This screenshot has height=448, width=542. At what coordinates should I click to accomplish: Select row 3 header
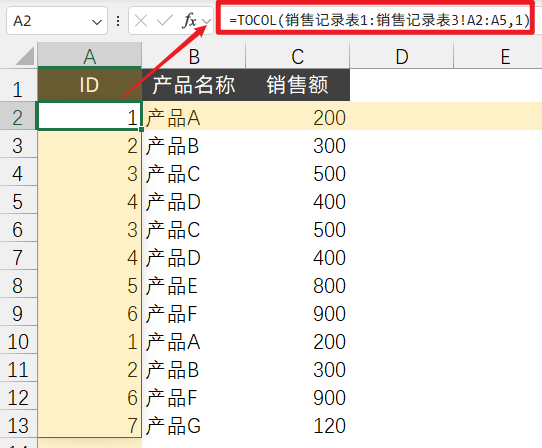coord(18,144)
